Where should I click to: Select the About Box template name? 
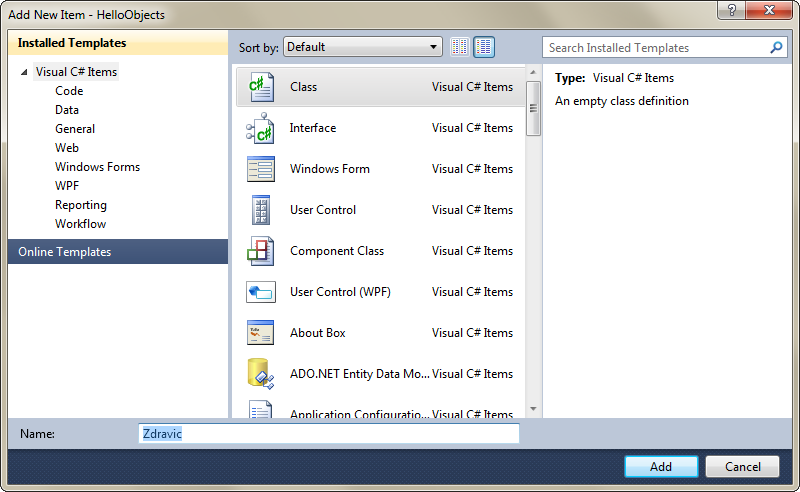(x=318, y=333)
